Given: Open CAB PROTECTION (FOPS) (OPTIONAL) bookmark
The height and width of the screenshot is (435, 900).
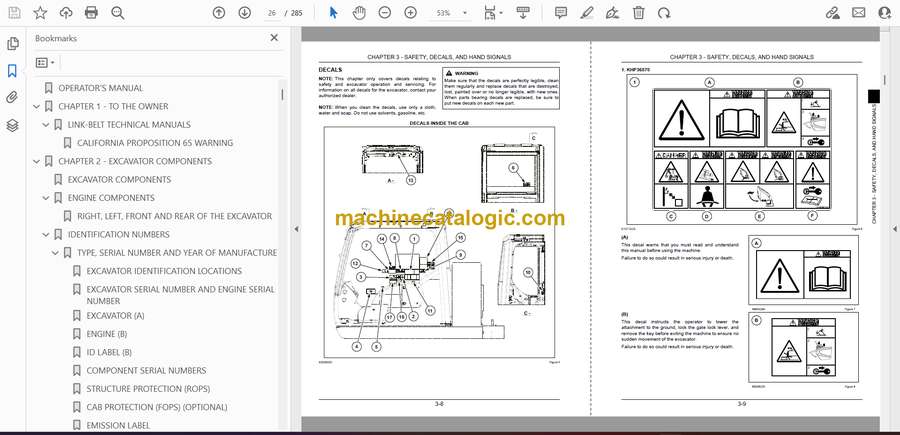Looking at the screenshot, I should coord(157,407).
